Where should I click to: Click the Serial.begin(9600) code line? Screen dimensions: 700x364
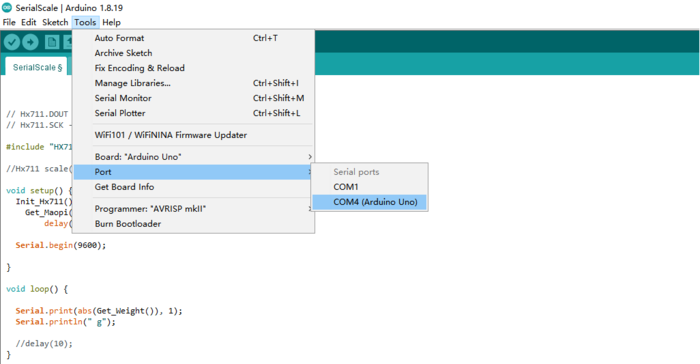[61, 245]
